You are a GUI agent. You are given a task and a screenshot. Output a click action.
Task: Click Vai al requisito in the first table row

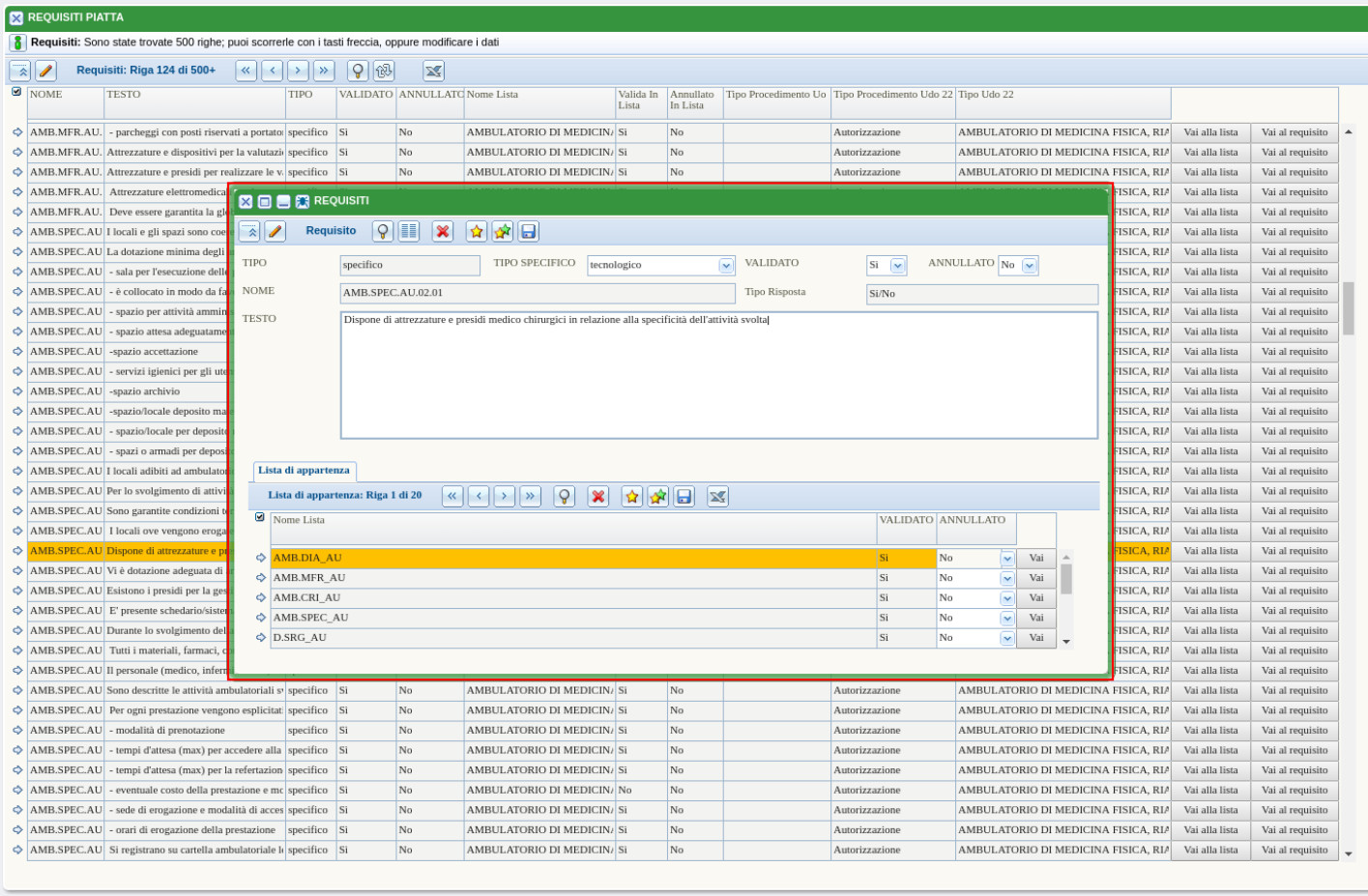[x=1294, y=132]
